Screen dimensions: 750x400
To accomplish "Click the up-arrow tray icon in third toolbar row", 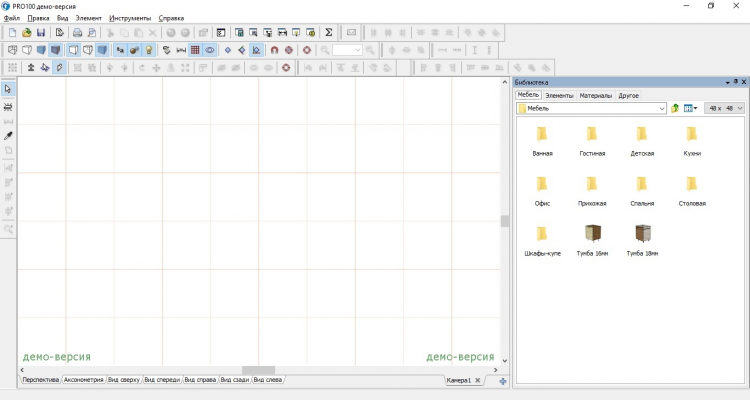I will (x=31, y=67).
